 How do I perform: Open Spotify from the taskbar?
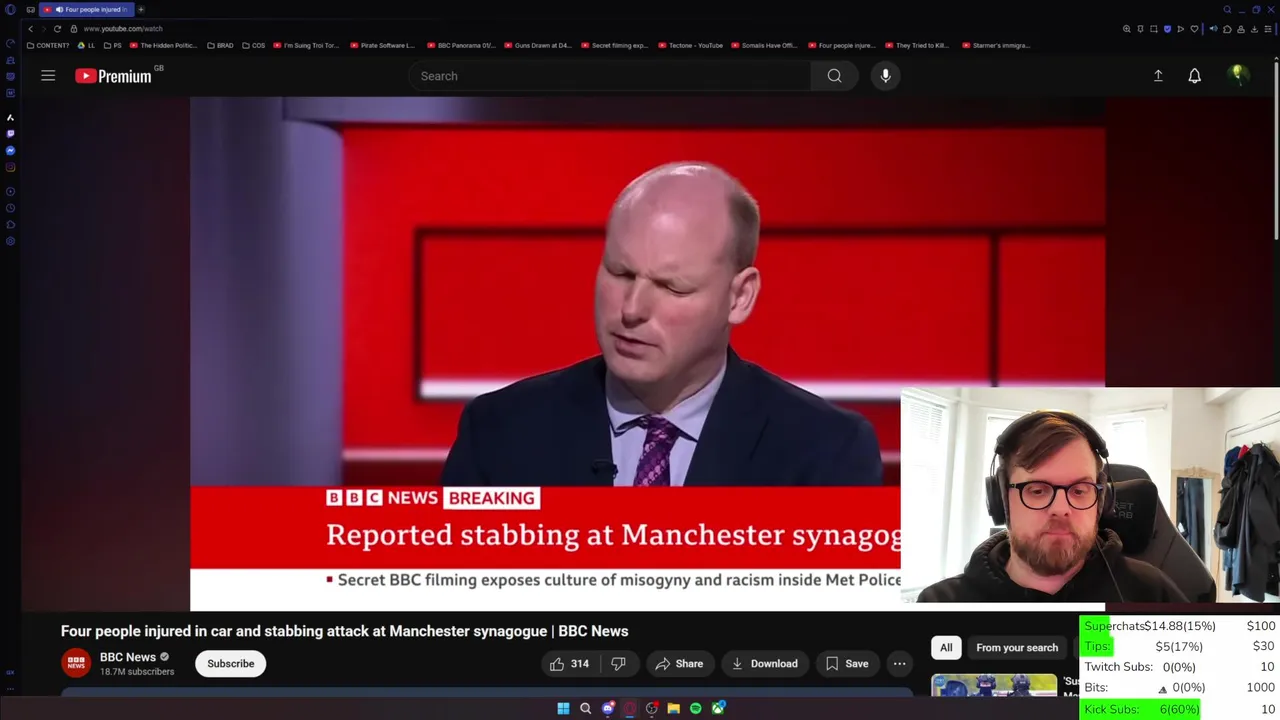pyautogui.click(x=695, y=708)
